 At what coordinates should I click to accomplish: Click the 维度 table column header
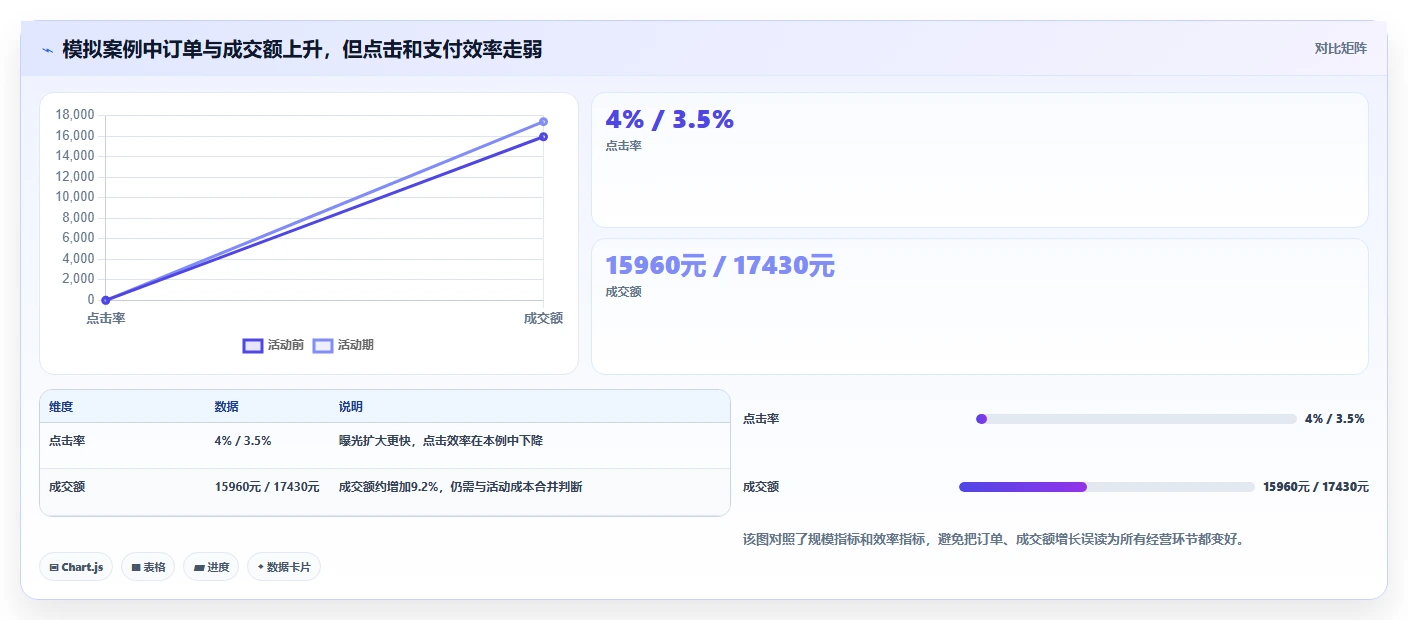click(x=61, y=407)
